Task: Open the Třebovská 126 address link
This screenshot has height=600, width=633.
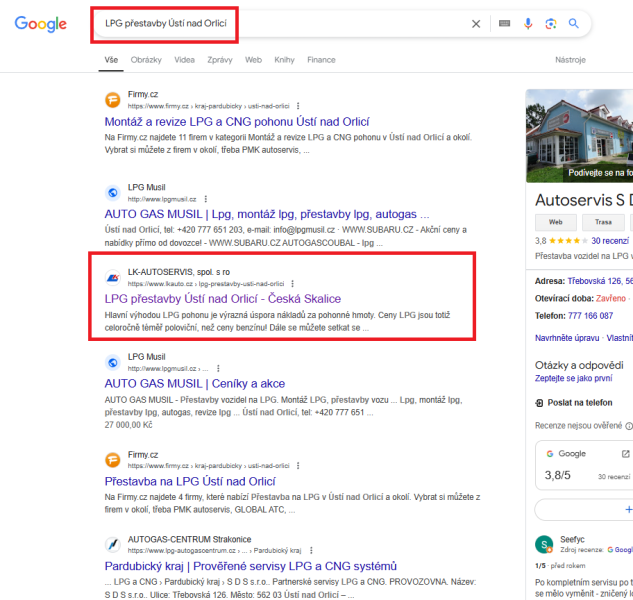Action: point(600,281)
